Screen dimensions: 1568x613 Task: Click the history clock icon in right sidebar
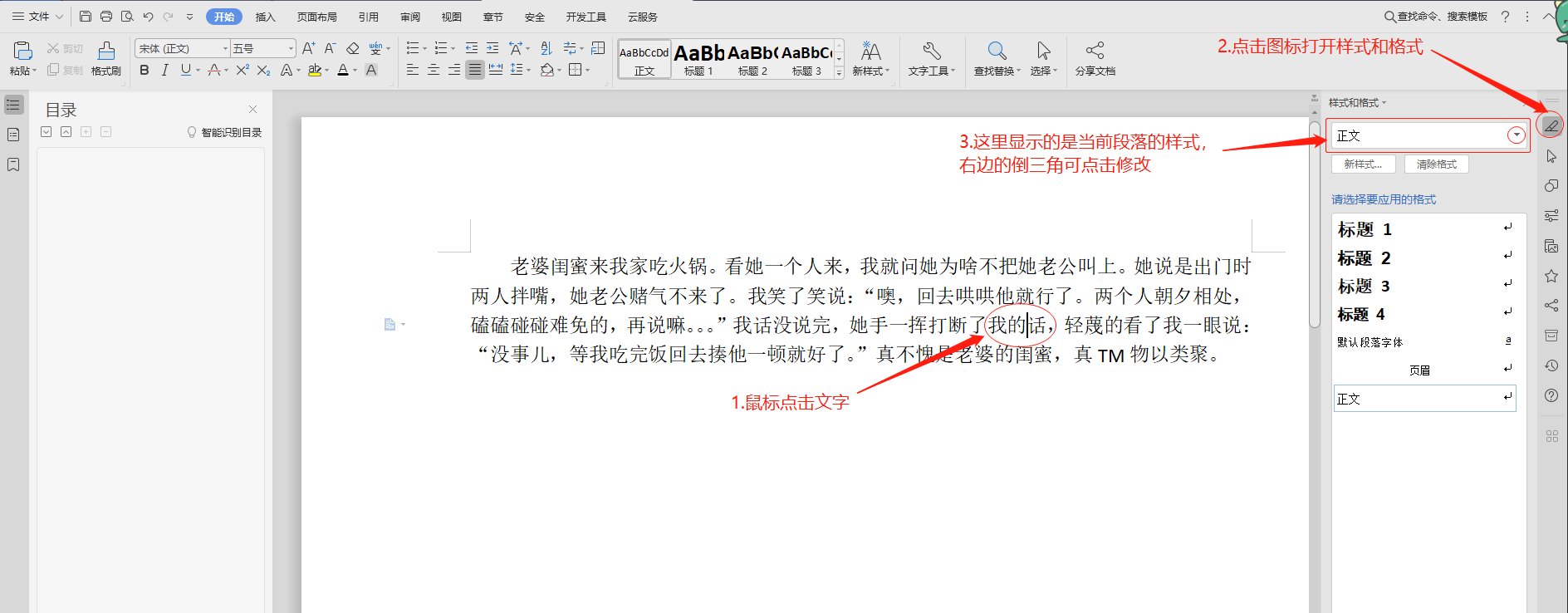(1551, 365)
